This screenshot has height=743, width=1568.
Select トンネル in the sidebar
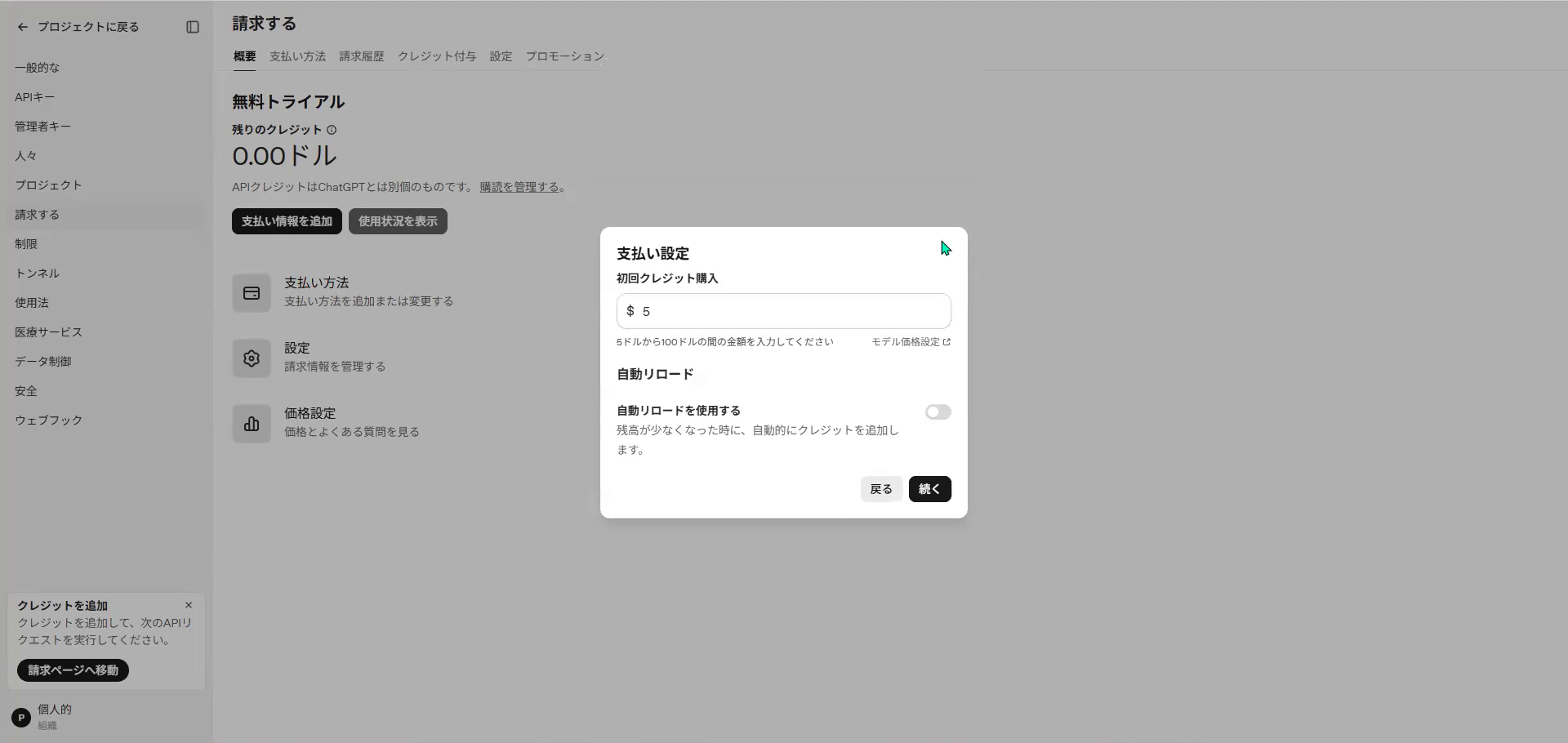pyautogui.click(x=37, y=274)
